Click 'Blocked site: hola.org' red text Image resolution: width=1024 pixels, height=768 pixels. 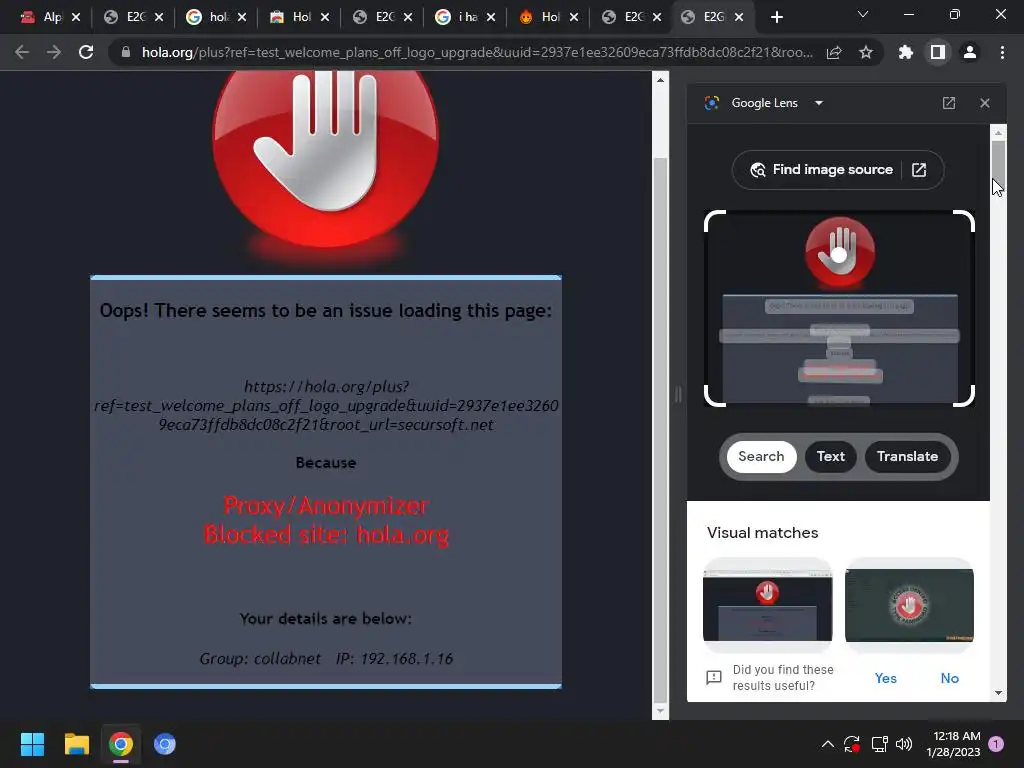pyautogui.click(x=326, y=535)
